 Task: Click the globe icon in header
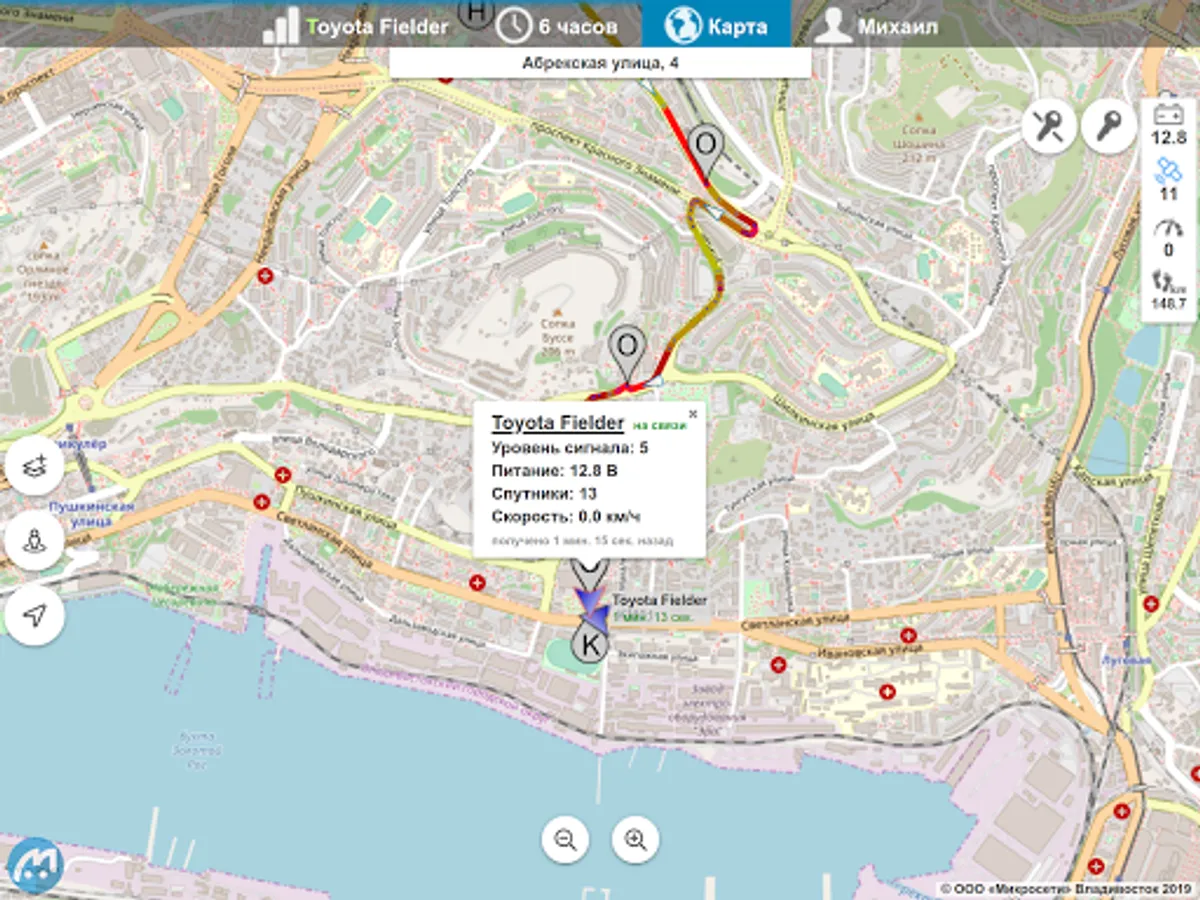[x=682, y=25]
